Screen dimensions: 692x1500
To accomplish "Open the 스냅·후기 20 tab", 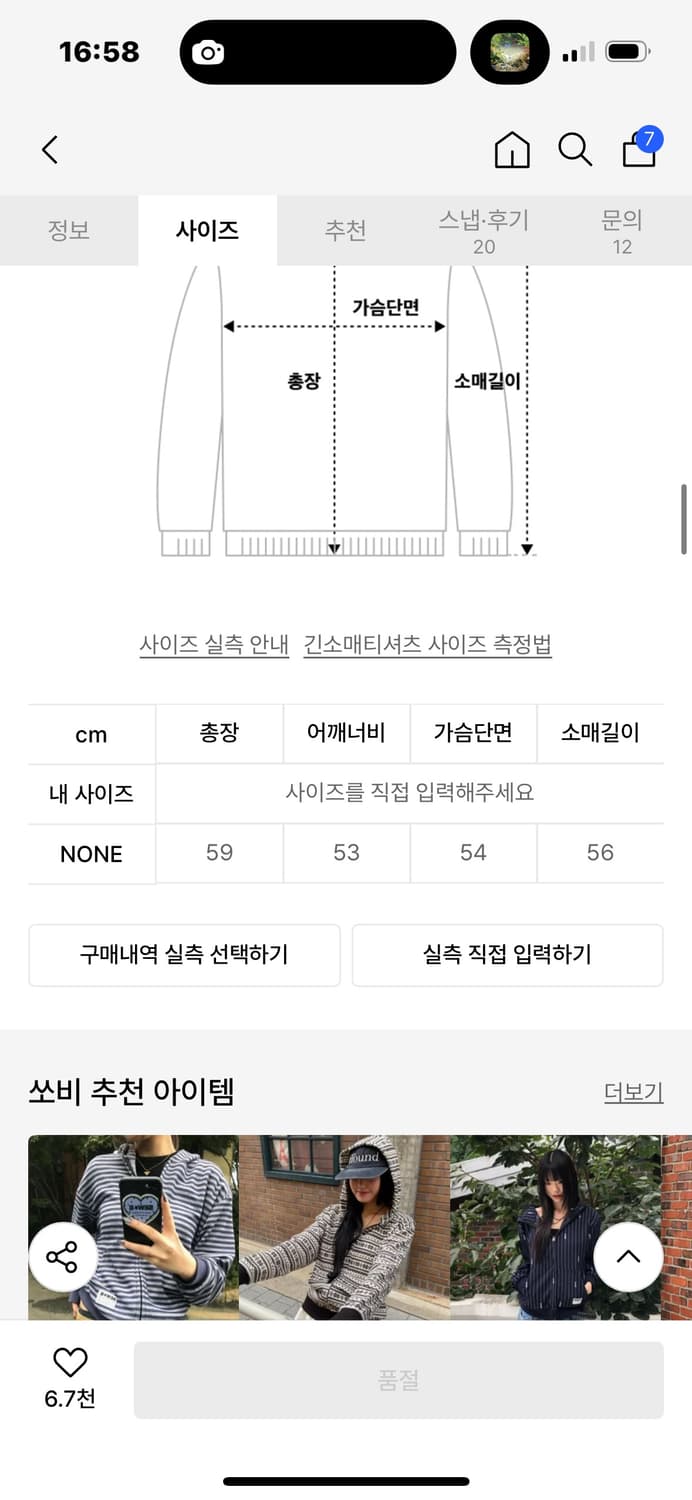I will pyautogui.click(x=484, y=230).
